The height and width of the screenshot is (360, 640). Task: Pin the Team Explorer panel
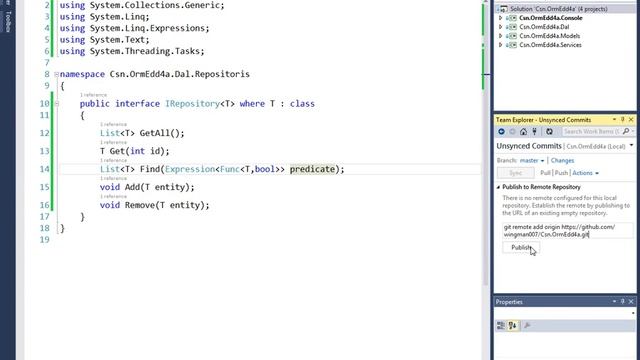(623, 120)
